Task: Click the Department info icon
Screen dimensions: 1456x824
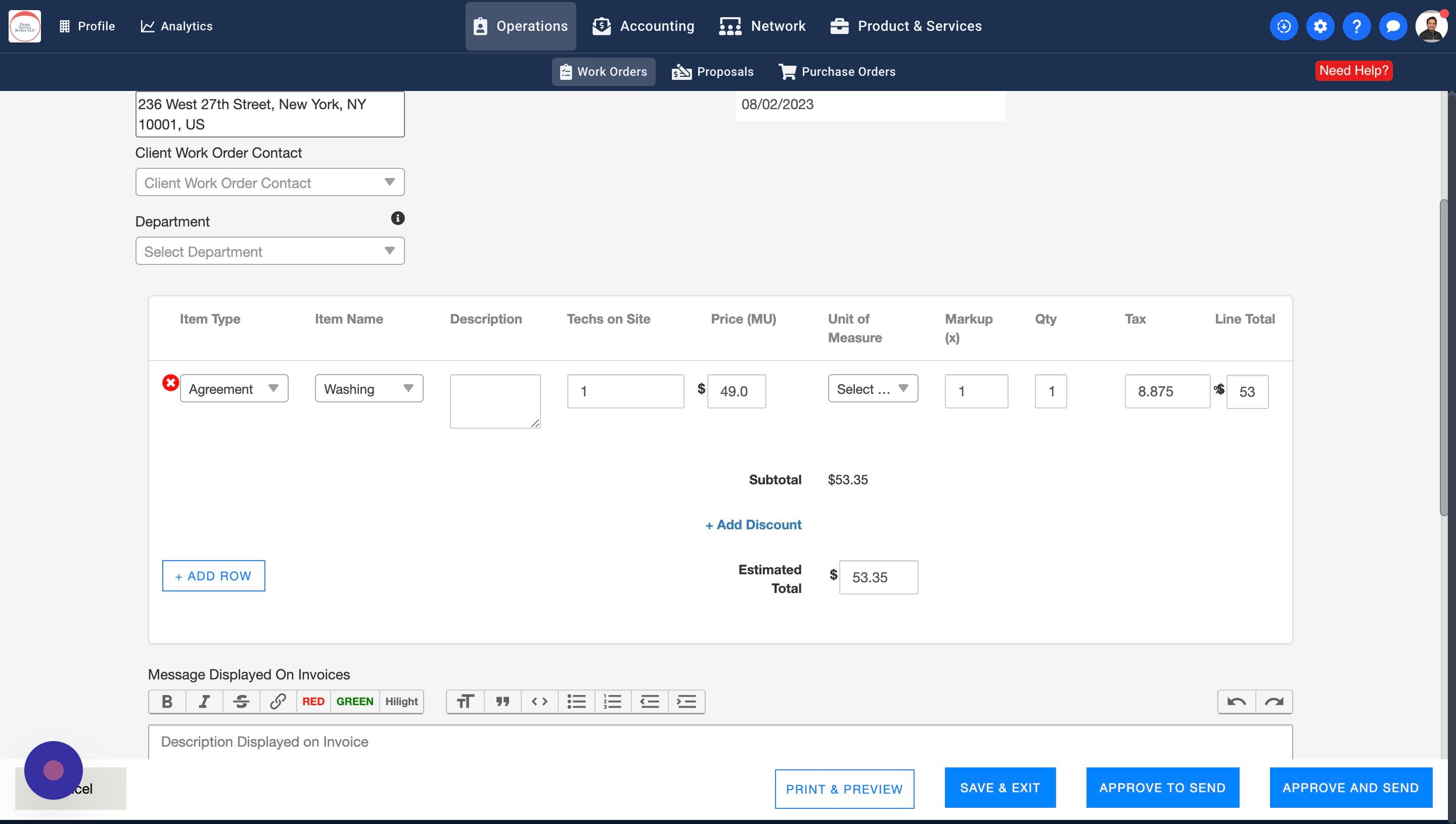Action: tap(398, 218)
